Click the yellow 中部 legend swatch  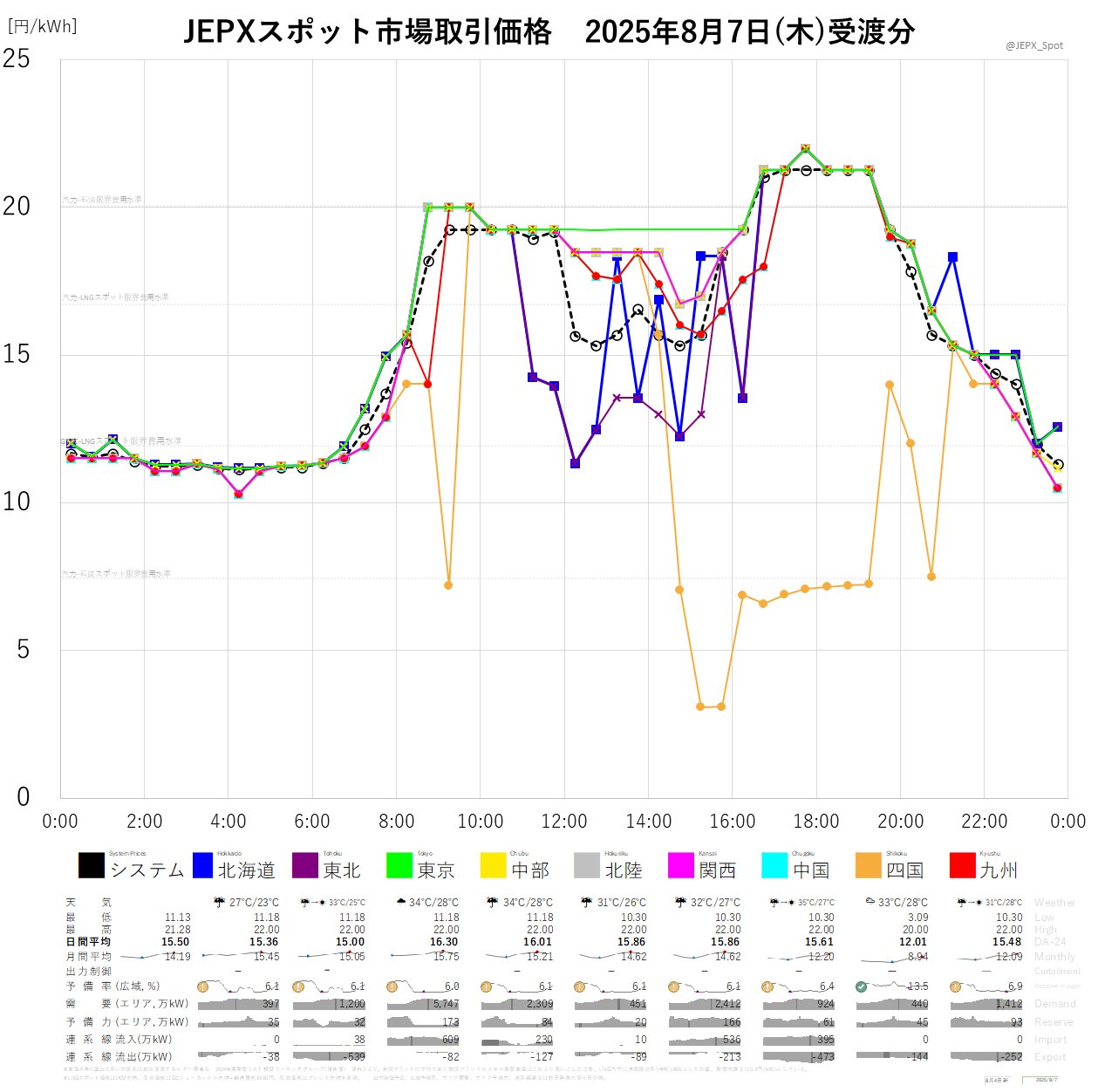coord(494,865)
